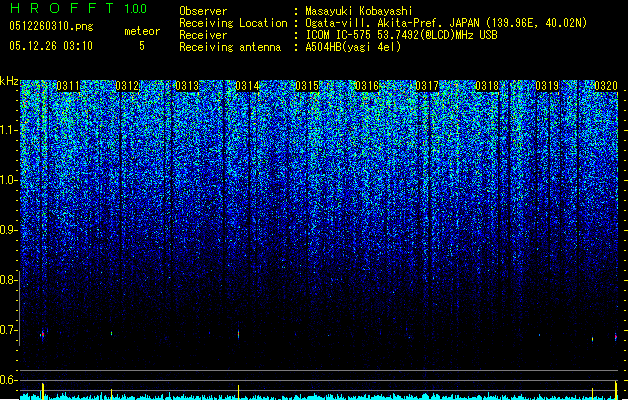Screen dimensions: 629x400
Task: Click the Receiving Location field label
Action: pos(233,23)
